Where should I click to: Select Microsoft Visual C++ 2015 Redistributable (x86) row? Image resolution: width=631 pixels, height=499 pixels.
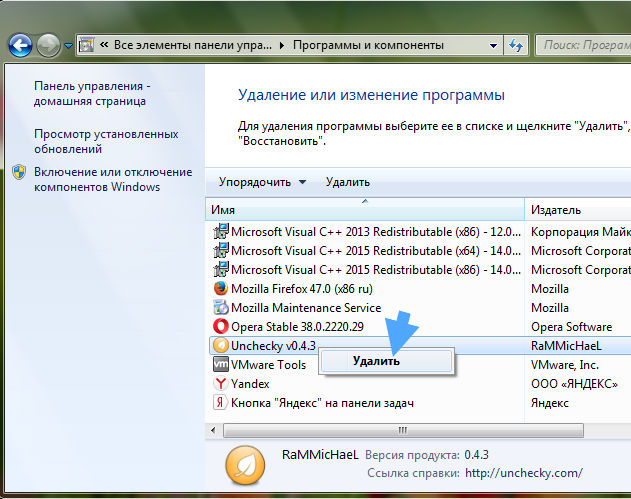pyautogui.click(x=376, y=270)
